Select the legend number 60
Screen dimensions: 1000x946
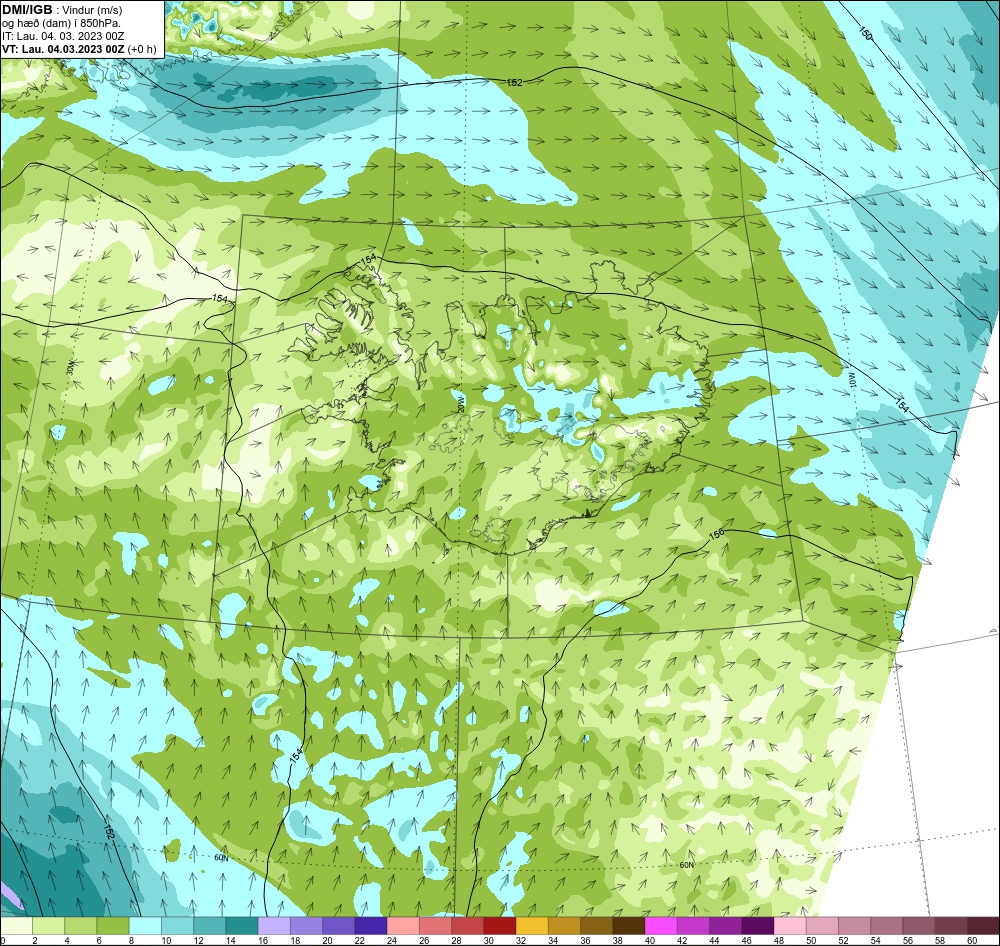click(972, 940)
